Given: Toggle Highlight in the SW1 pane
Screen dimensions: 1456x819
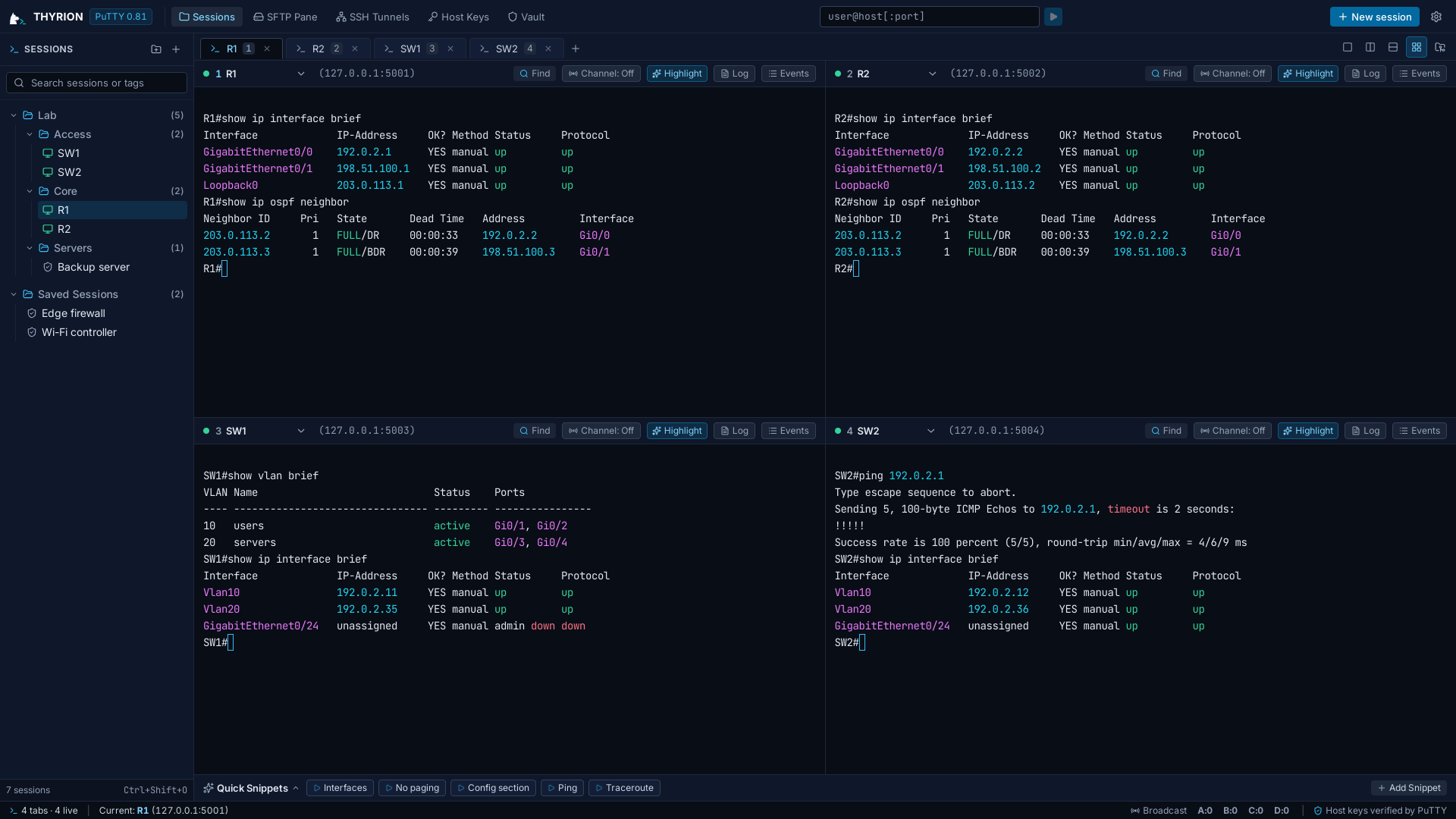Looking at the screenshot, I should click(676, 431).
